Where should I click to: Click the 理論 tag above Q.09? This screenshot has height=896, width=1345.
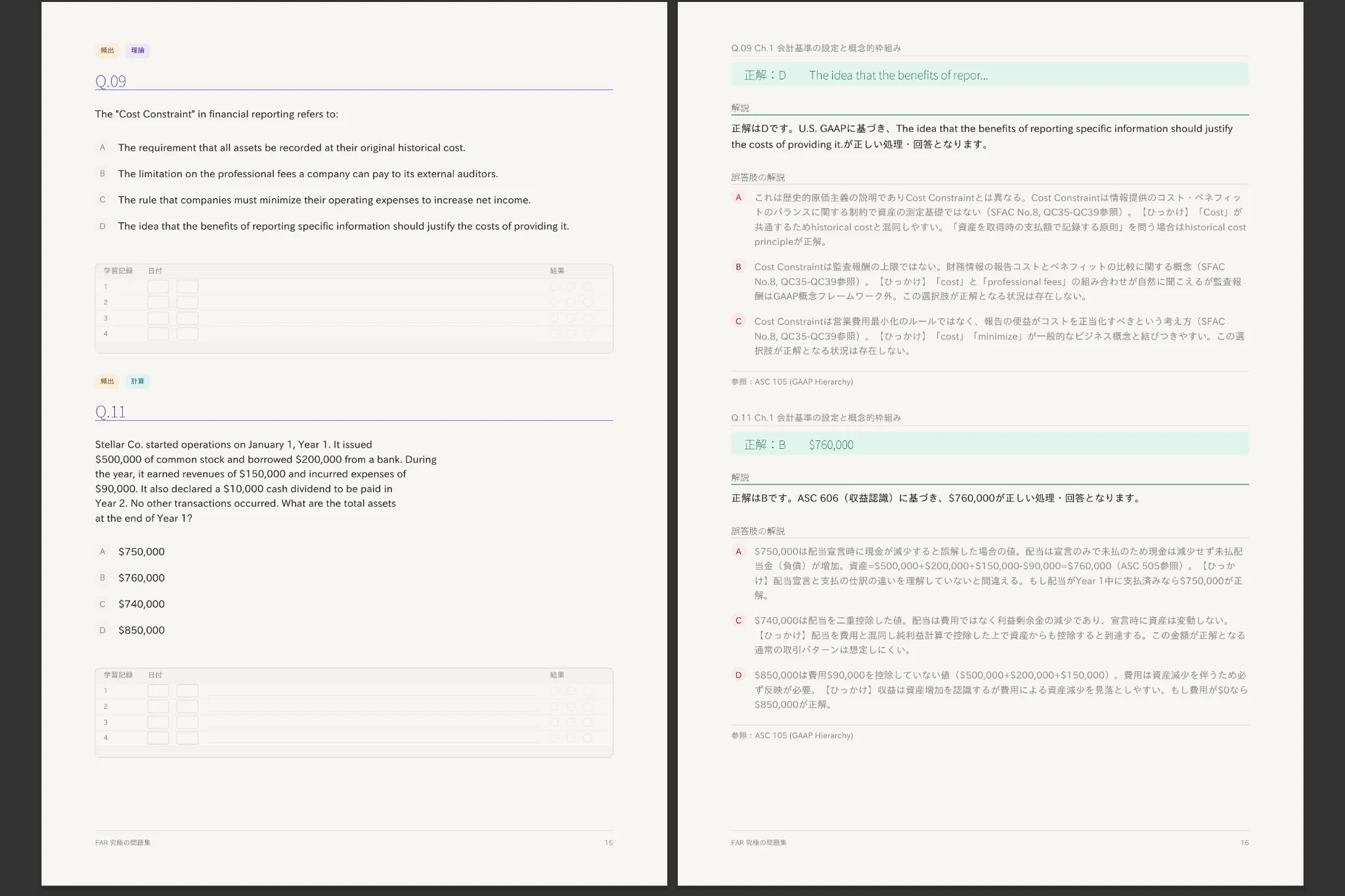pos(137,51)
